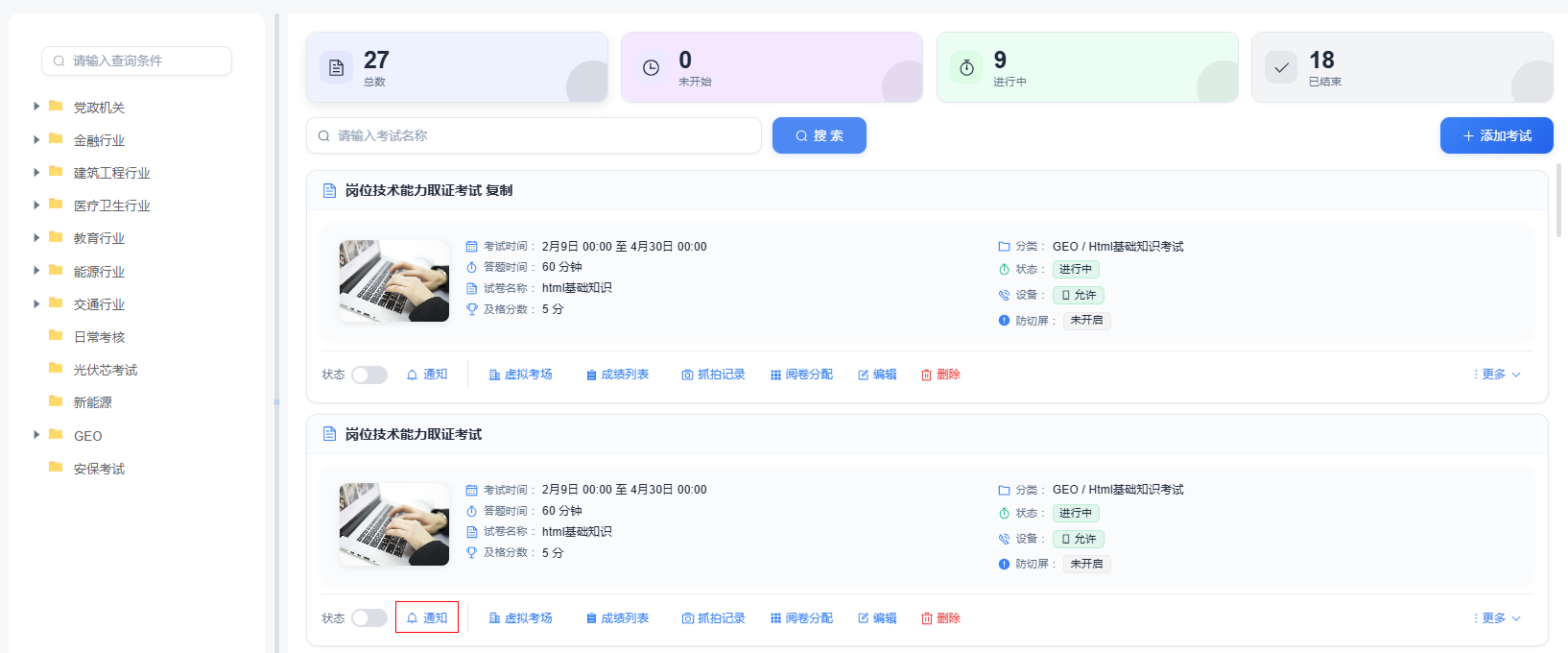Open the 更多 dropdown in first exam
This screenshot has height=653, width=1568.
tap(1498, 375)
